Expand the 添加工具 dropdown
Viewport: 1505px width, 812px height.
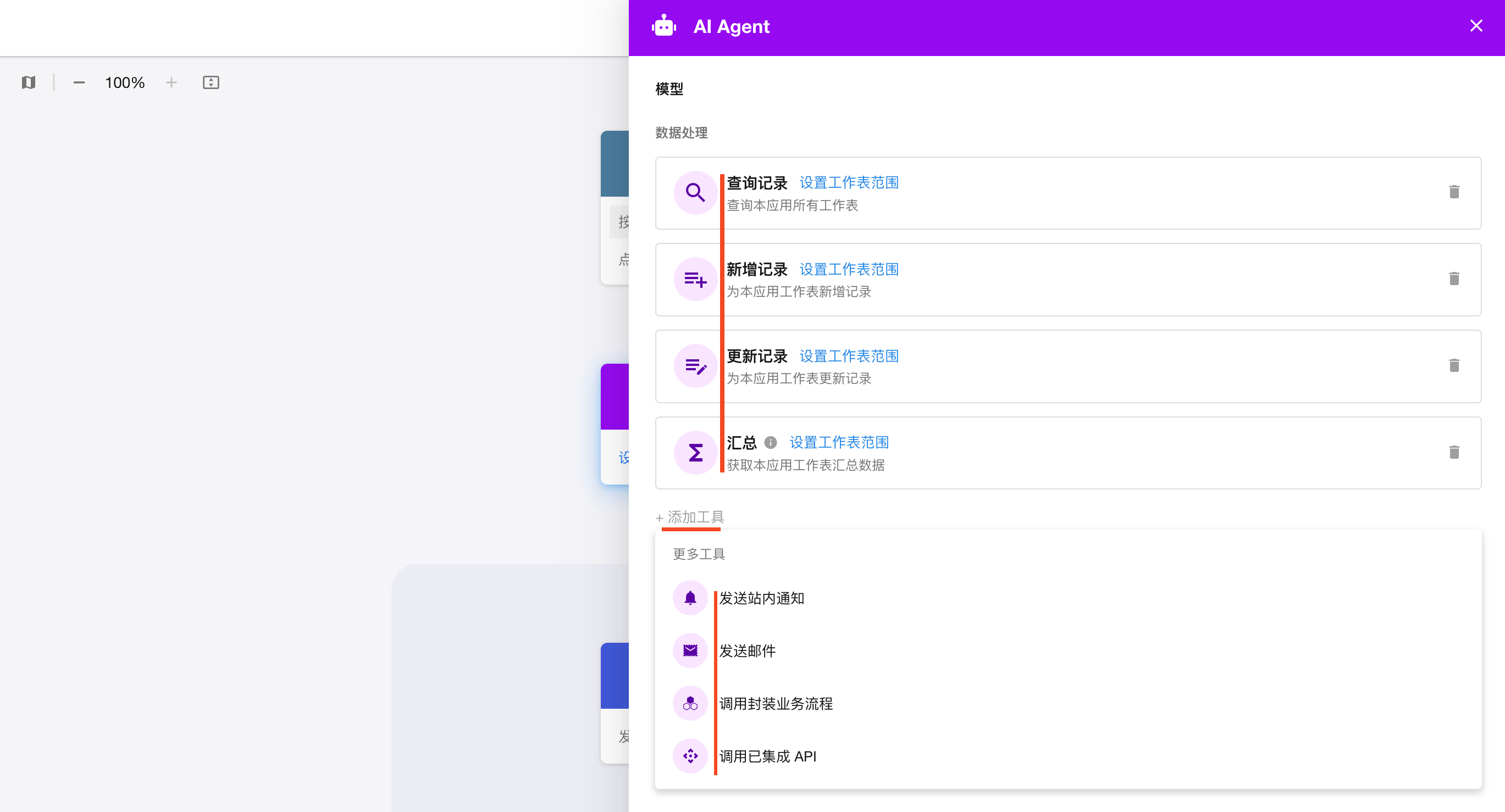pyautogui.click(x=690, y=517)
